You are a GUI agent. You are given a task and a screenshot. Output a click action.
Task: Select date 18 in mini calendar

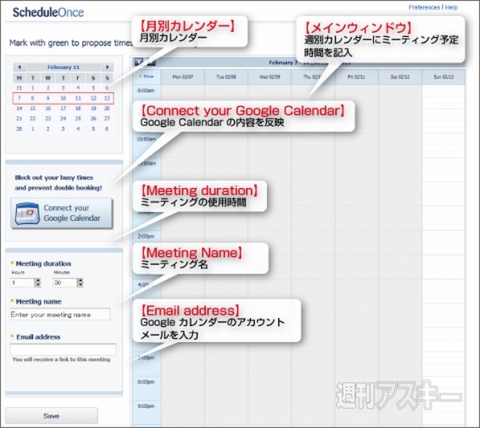click(78, 108)
